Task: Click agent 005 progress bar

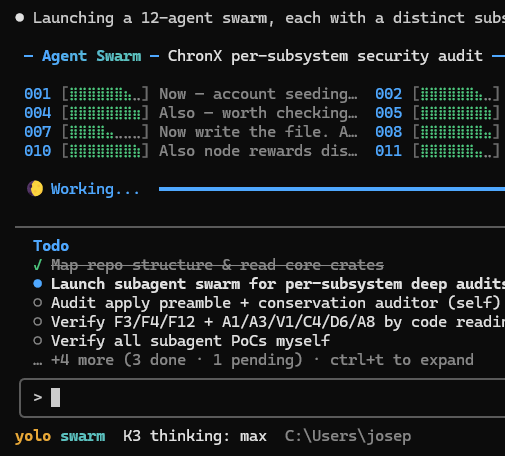Action: point(456,113)
